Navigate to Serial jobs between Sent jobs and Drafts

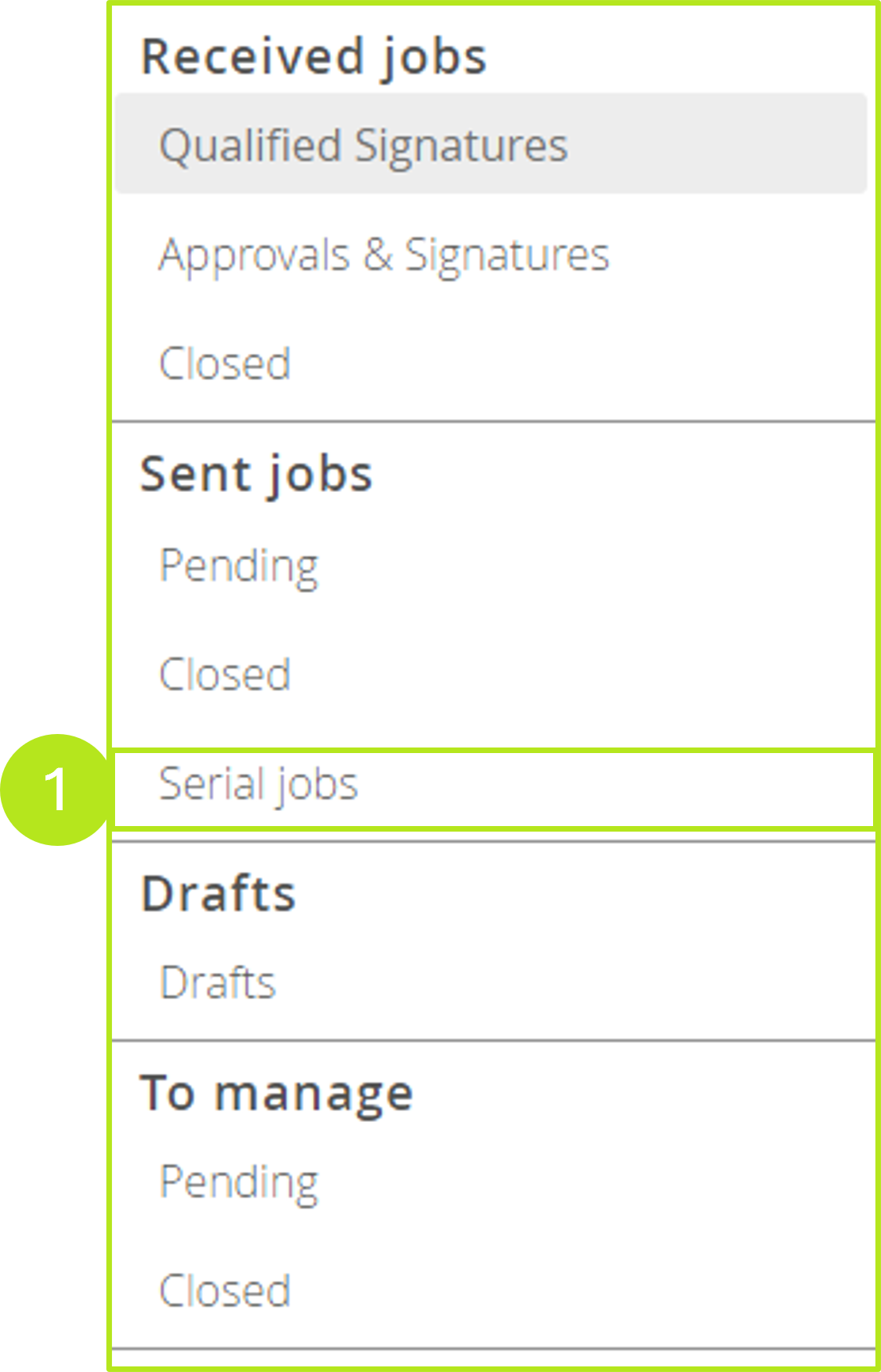[x=259, y=785]
